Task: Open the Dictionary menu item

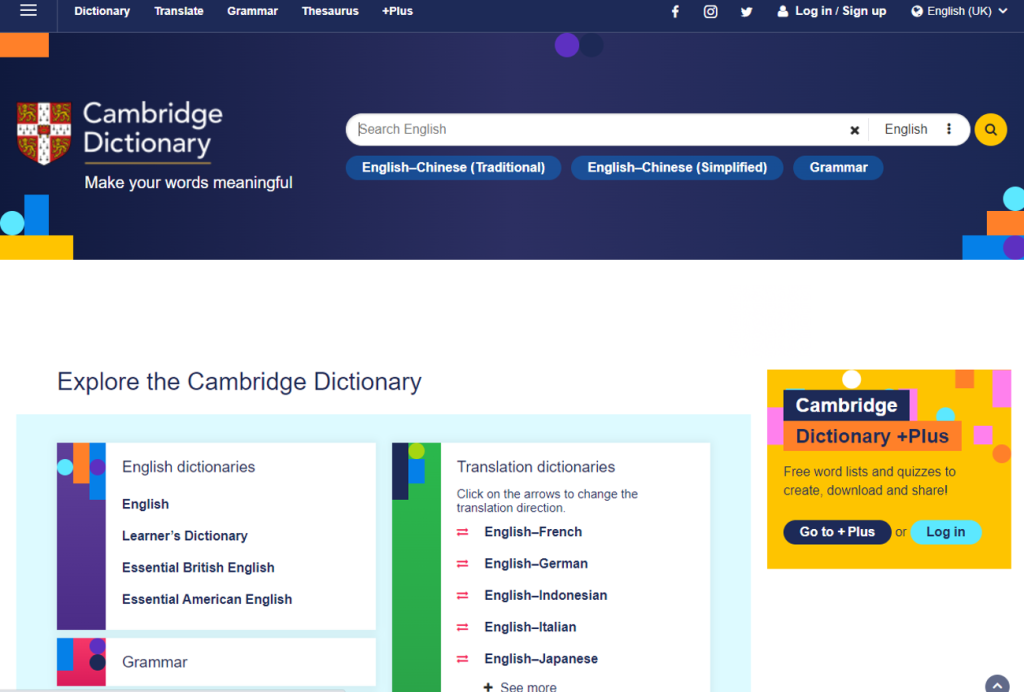Action: tap(102, 11)
